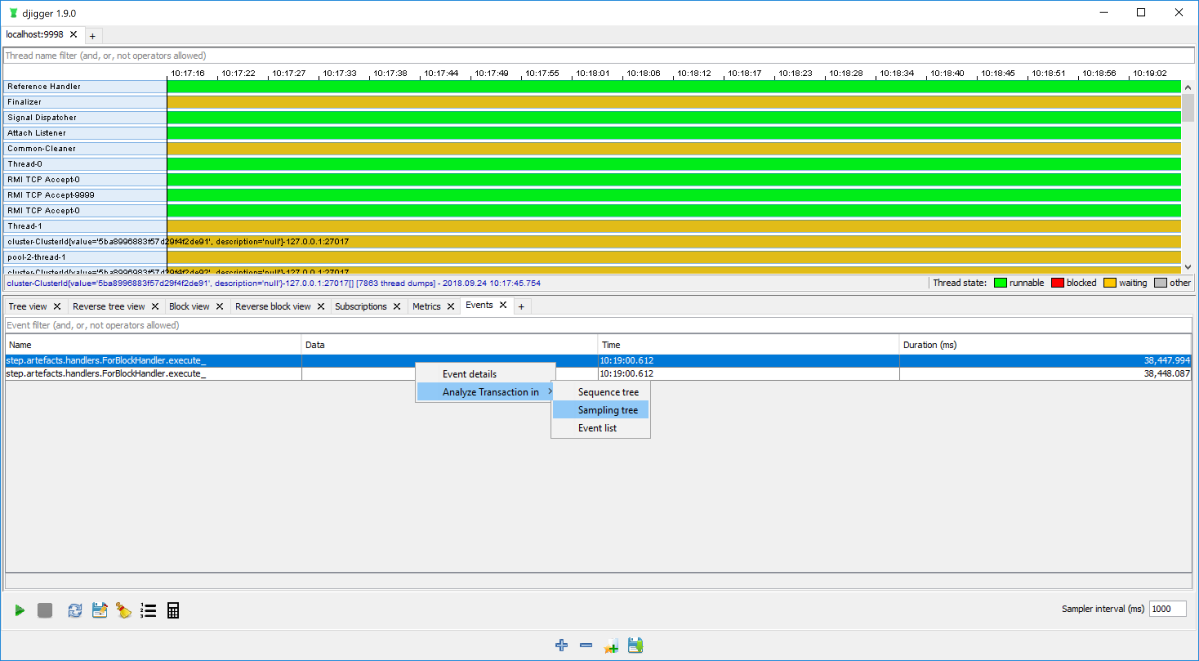
Task: Select the pool-2-thread-1 thread row
Action: click(85, 257)
